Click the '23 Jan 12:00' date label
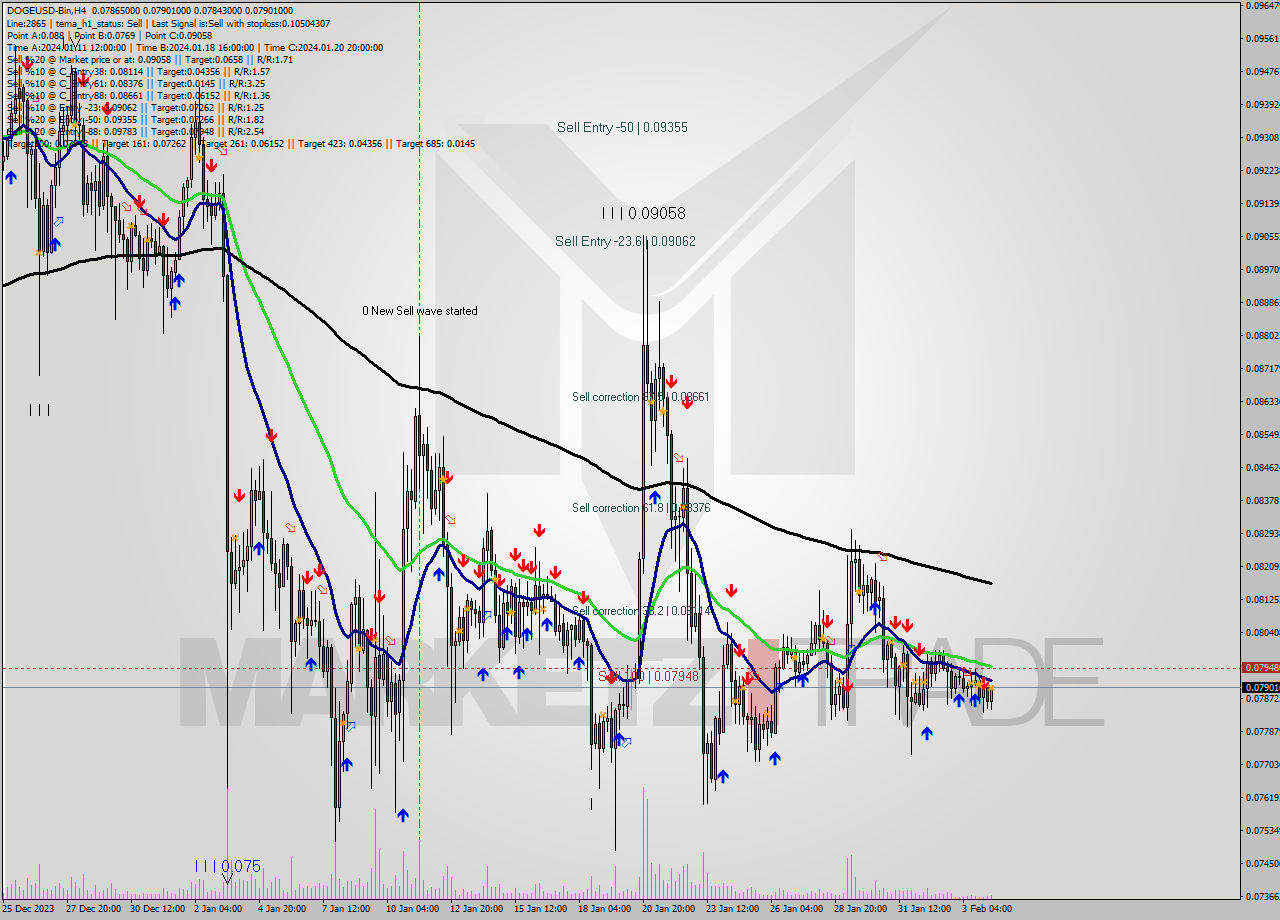1280x920 pixels. click(x=735, y=908)
